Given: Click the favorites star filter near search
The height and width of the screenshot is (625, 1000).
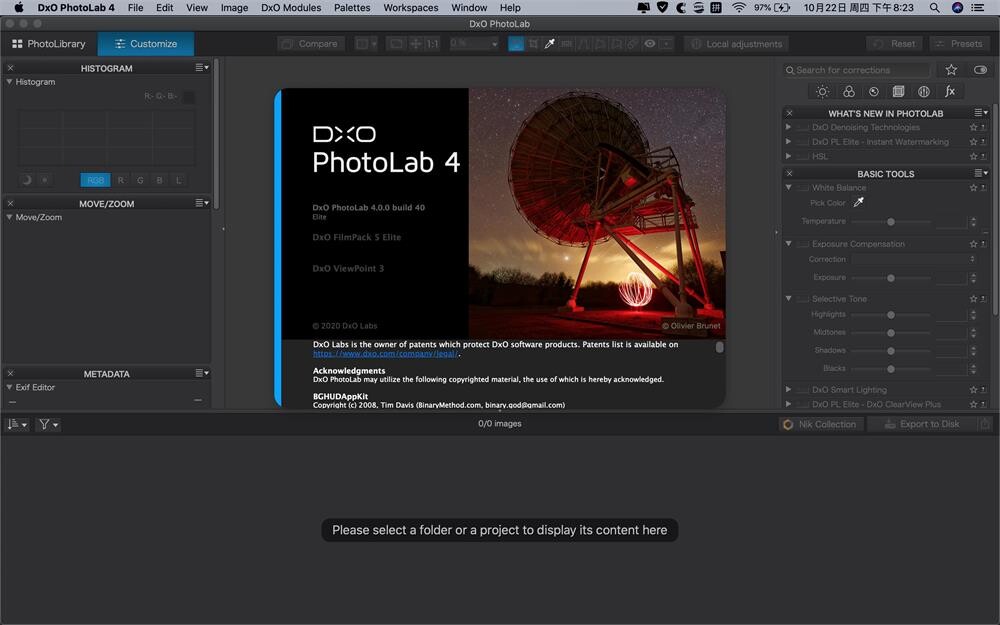Looking at the screenshot, I should (x=951, y=70).
